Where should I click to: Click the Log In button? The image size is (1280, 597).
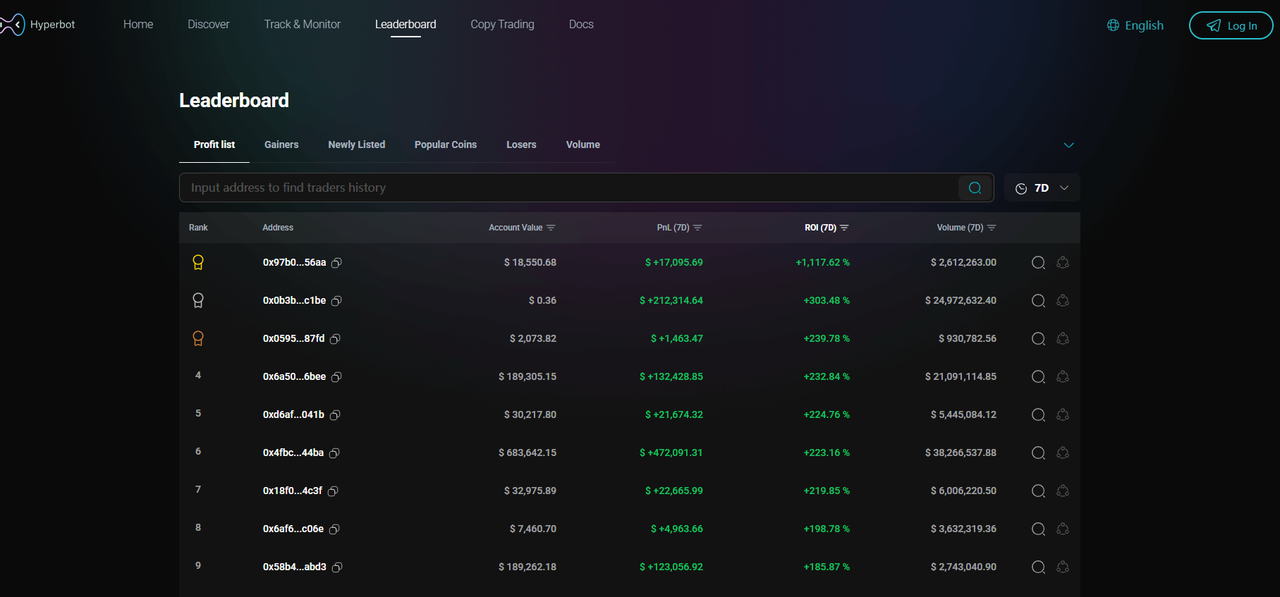point(1230,26)
